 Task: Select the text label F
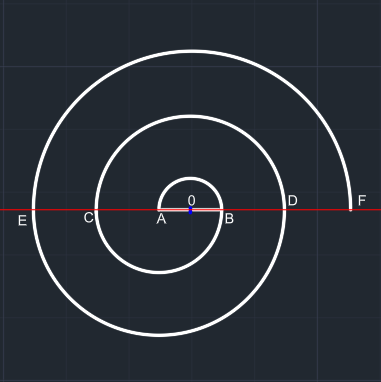point(362,201)
